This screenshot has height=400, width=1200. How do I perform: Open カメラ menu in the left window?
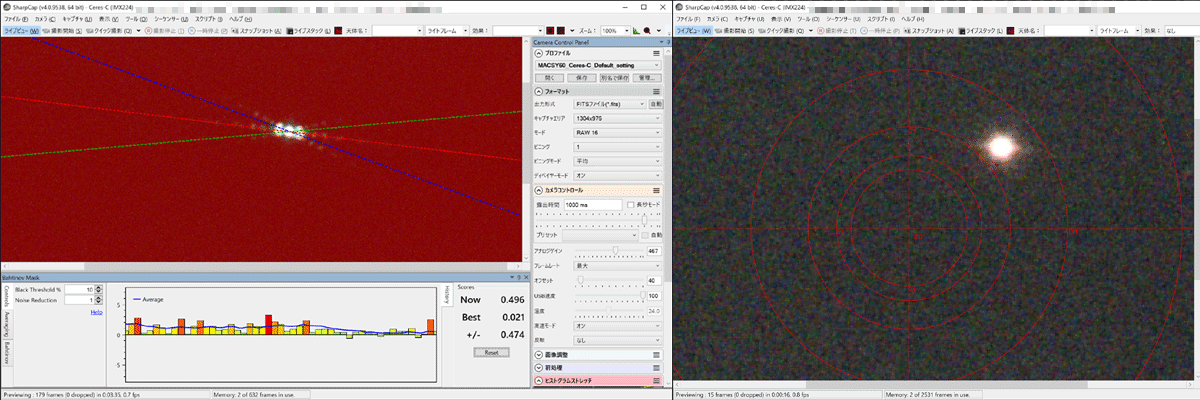point(43,19)
